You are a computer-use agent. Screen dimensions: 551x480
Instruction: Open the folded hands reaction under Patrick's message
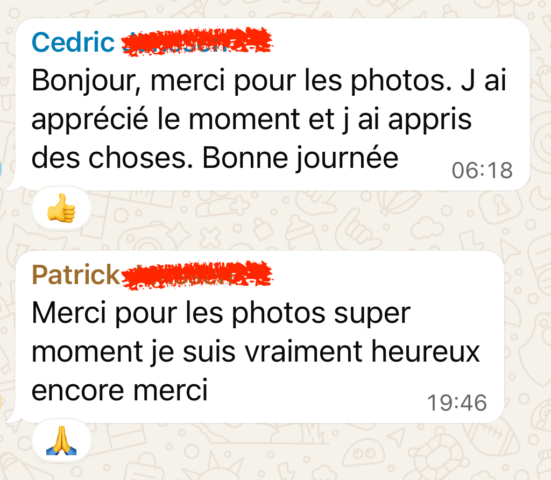pyautogui.click(x=61, y=440)
